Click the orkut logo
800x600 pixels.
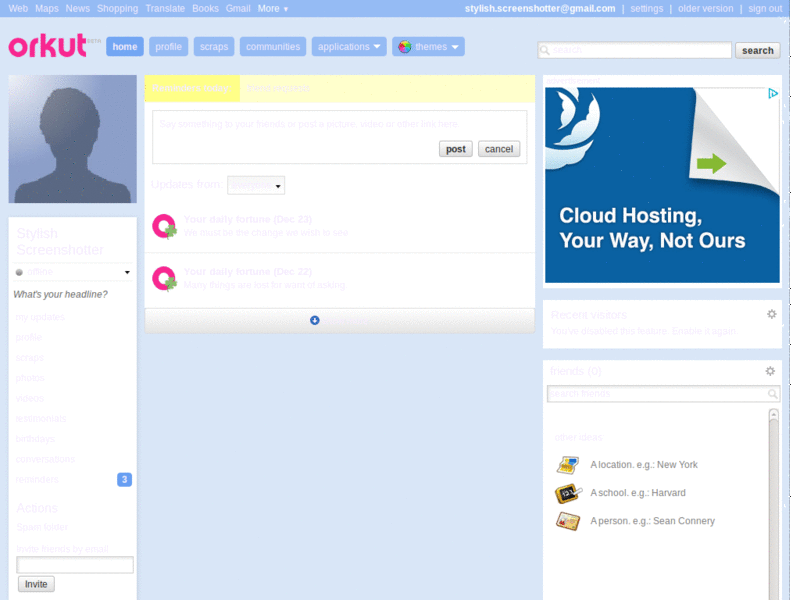click(47, 46)
